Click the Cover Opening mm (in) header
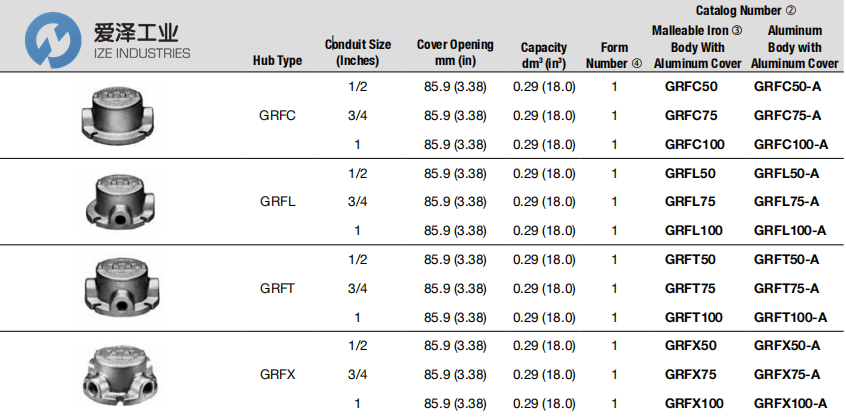The image size is (846, 417). pos(455,53)
